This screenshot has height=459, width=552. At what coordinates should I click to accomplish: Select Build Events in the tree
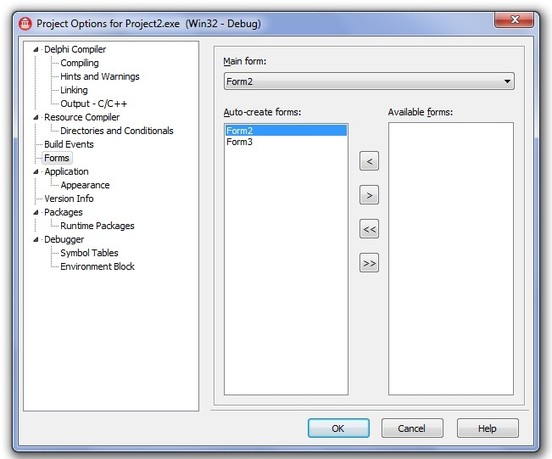pyautogui.click(x=69, y=144)
